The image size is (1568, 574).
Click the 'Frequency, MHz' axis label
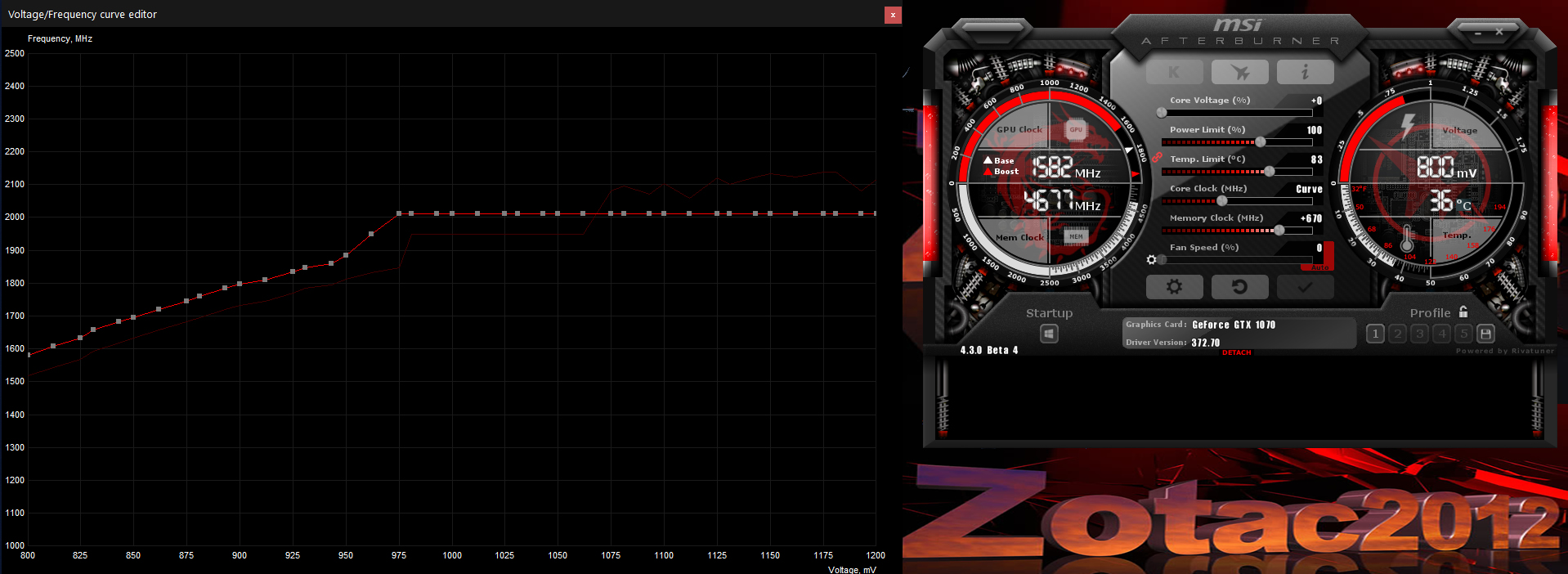pos(60,38)
